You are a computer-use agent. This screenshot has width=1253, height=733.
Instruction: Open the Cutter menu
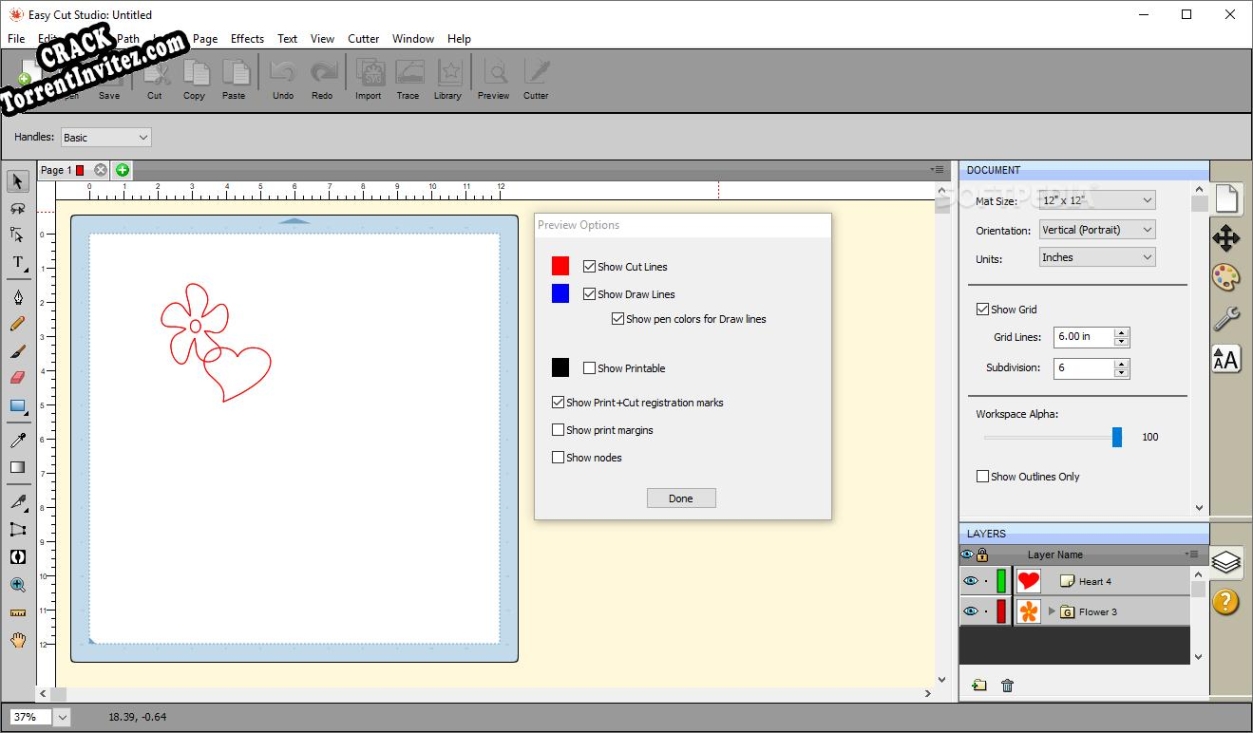coord(362,39)
